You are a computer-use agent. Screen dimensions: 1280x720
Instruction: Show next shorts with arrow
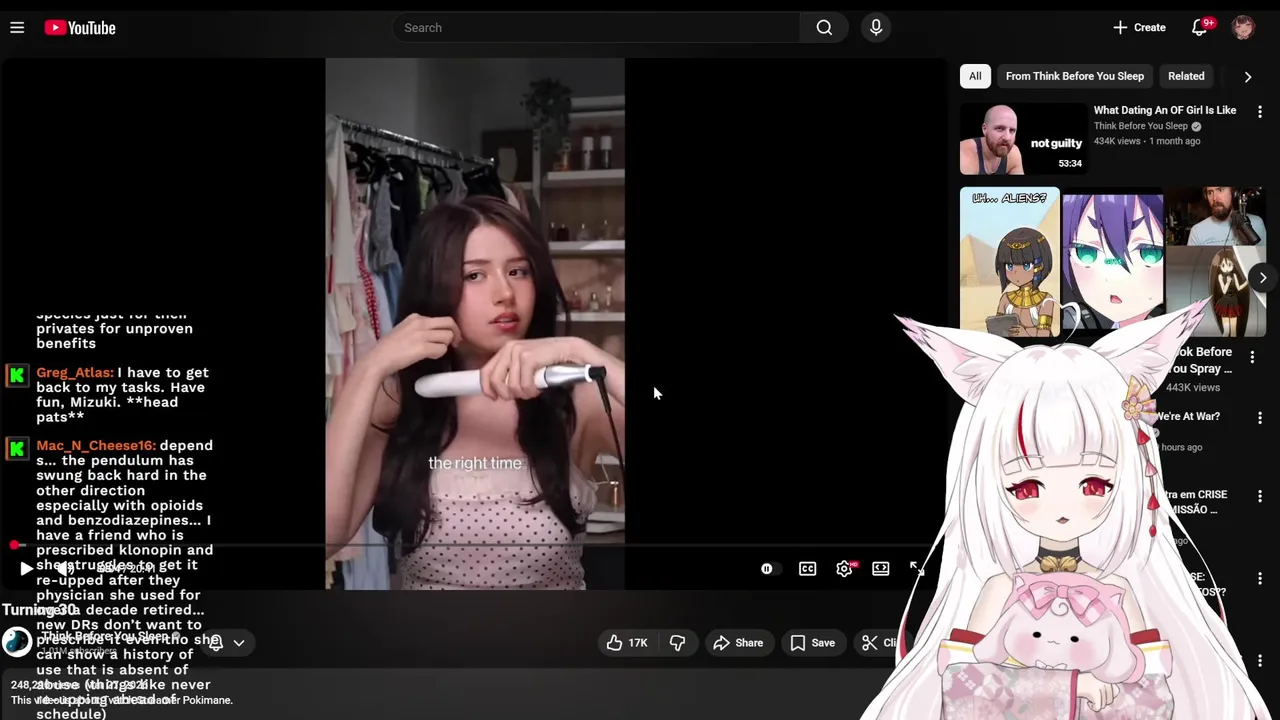click(x=1263, y=278)
